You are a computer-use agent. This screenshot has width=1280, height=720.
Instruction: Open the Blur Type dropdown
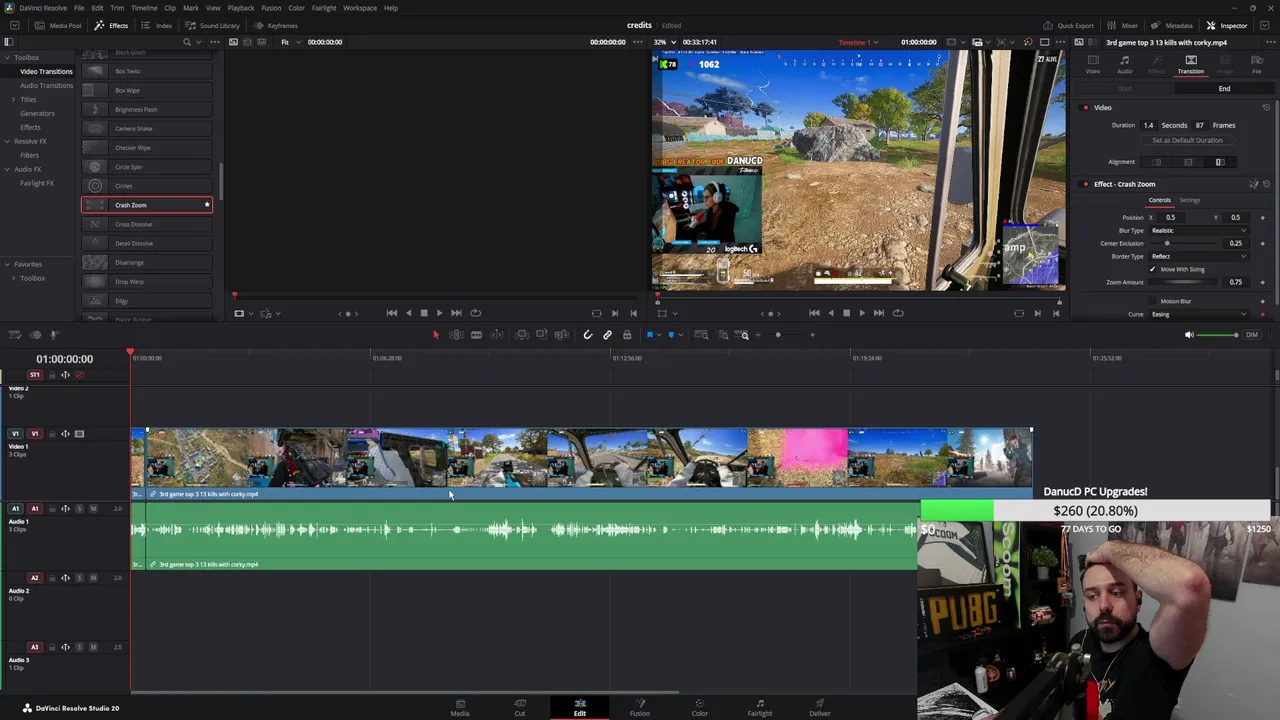point(1198,230)
